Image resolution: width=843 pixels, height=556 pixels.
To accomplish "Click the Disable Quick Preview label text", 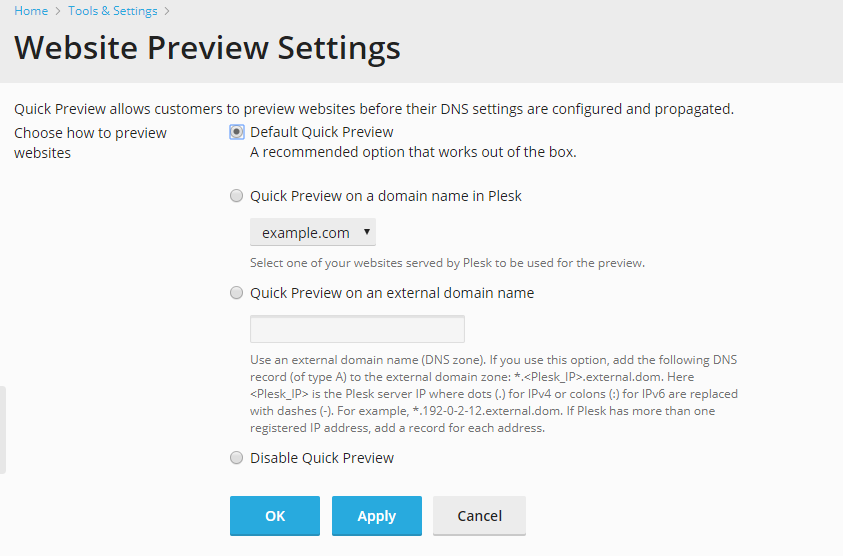I will (x=321, y=458).
